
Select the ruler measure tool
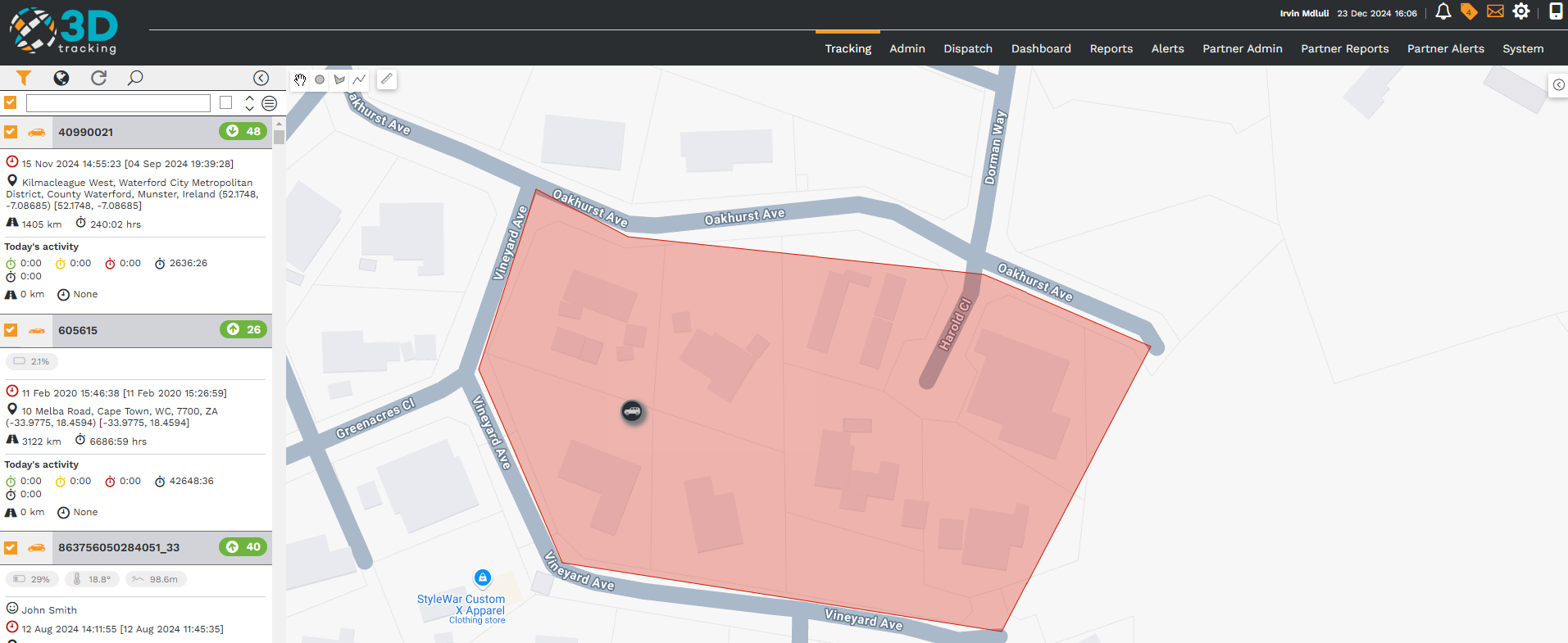(x=387, y=79)
